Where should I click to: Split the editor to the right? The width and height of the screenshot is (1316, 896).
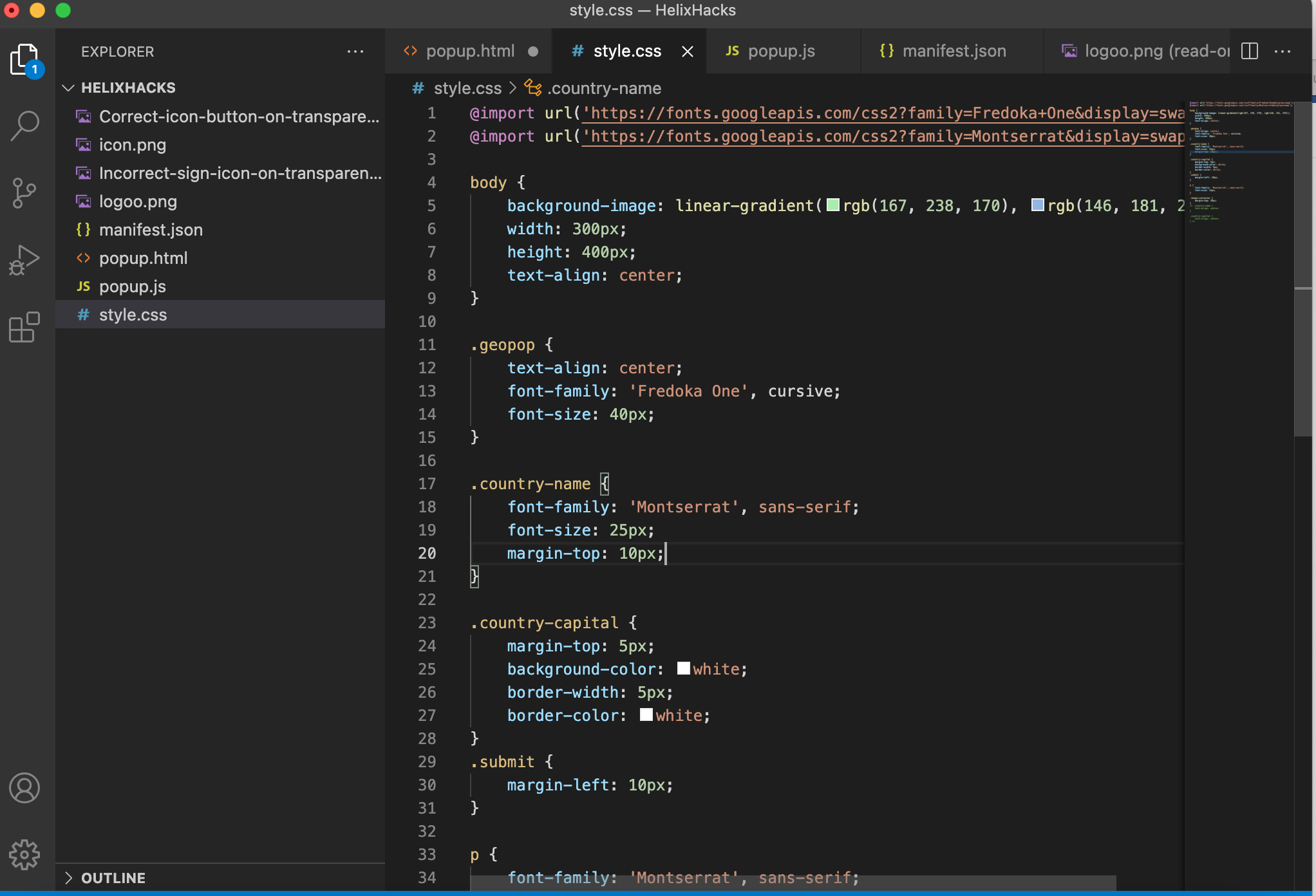[x=1249, y=51]
